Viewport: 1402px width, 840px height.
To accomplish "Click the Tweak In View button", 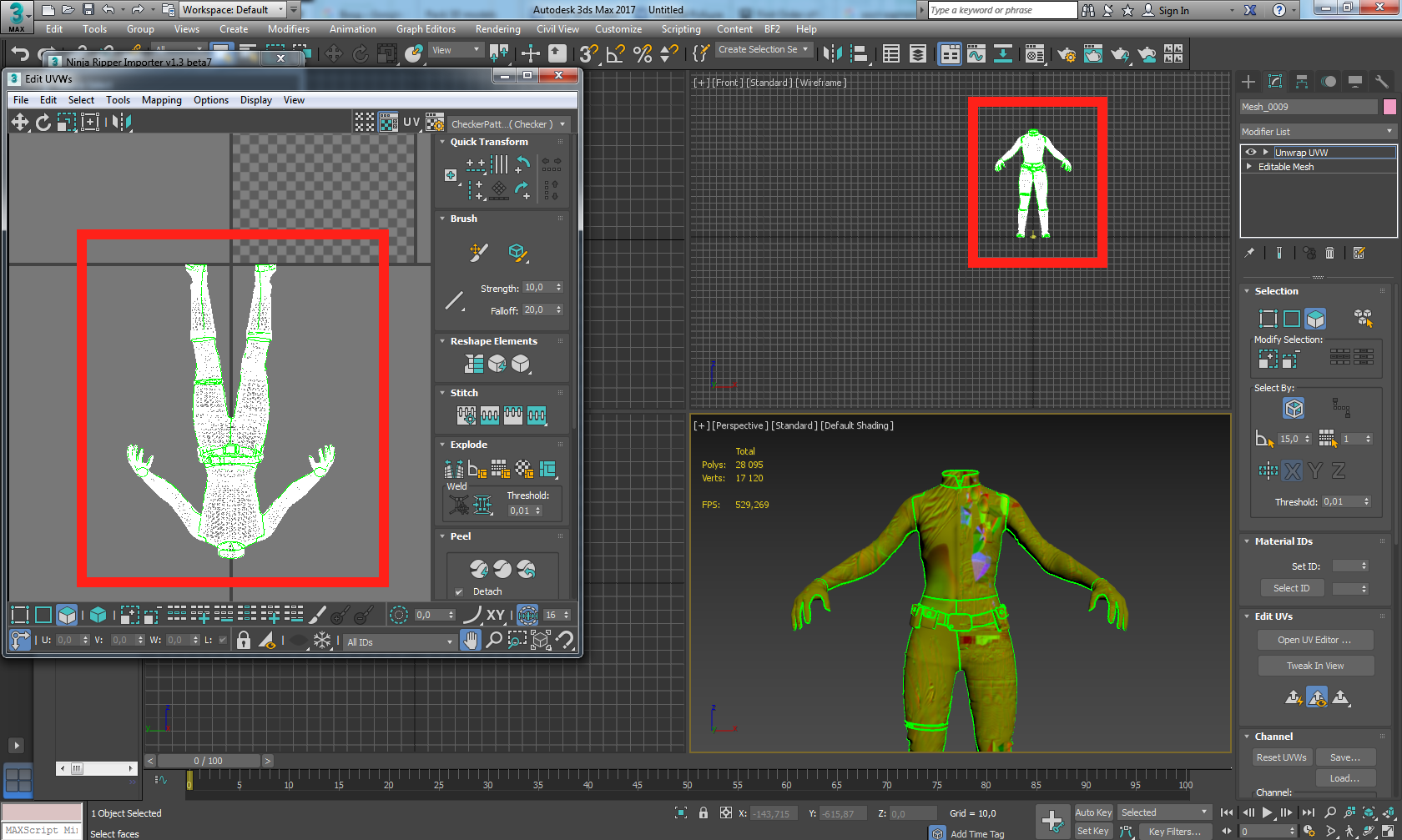I will (1315, 666).
